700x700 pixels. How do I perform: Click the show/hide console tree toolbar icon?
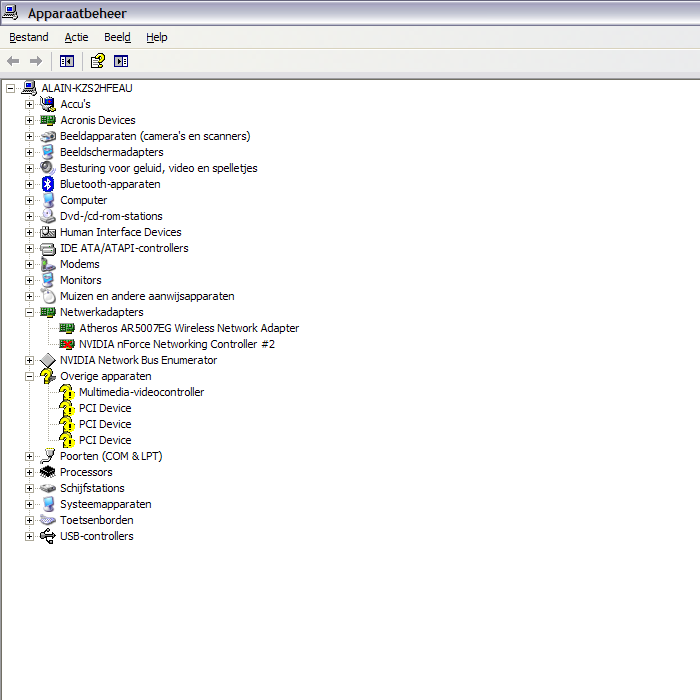coord(67,61)
